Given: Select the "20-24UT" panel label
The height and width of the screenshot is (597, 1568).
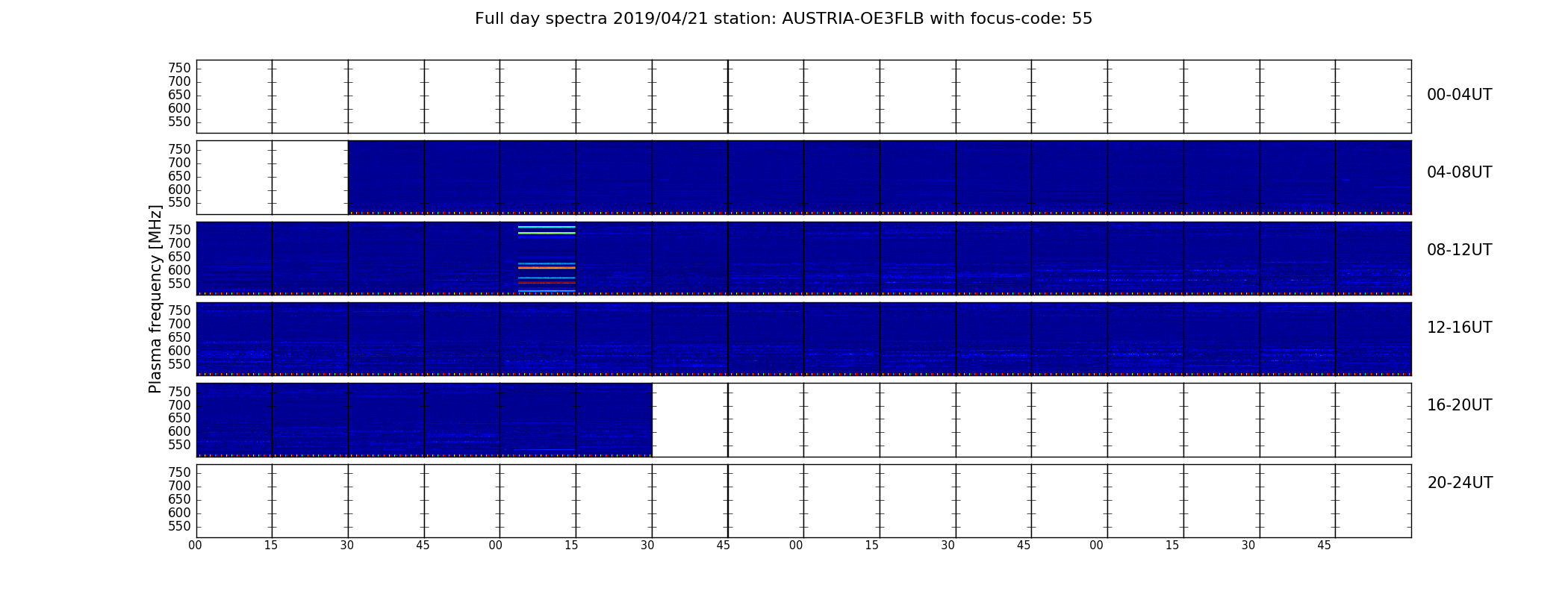Looking at the screenshot, I should (x=1460, y=483).
